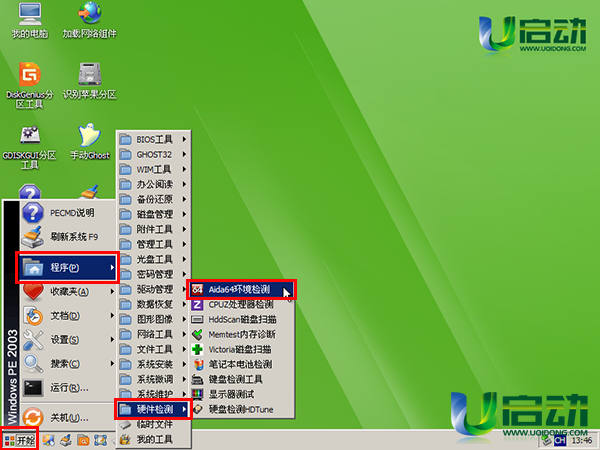This screenshot has width=600, height=450.
Task: Click first quick launch icon beside Start
Action: coord(49,440)
